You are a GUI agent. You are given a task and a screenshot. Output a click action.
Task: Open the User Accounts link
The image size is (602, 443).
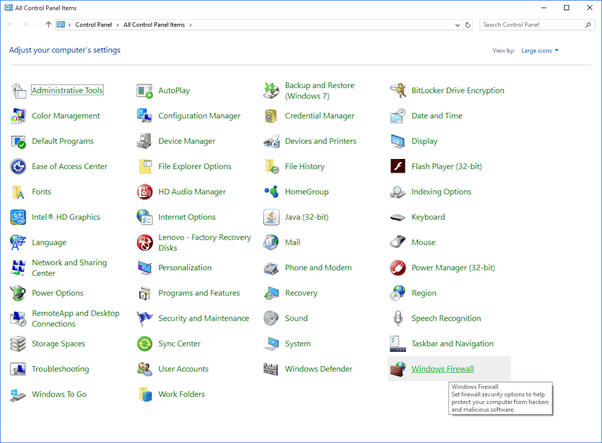(183, 369)
